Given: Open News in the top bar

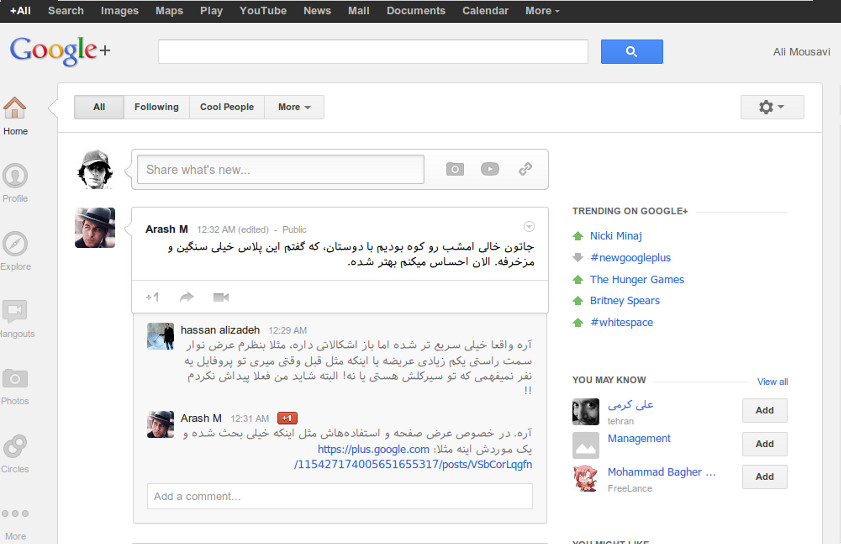Looking at the screenshot, I should (x=317, y=11).
